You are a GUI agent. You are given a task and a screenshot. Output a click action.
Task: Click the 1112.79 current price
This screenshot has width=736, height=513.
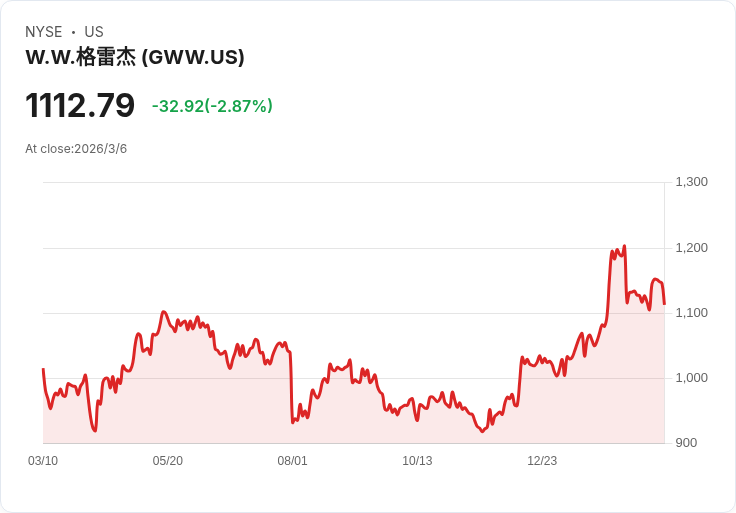80,106
